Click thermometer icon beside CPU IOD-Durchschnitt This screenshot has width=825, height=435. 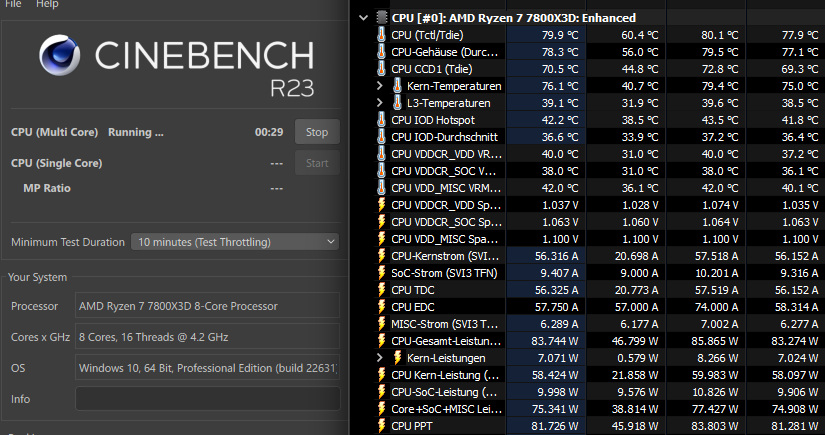381,137
